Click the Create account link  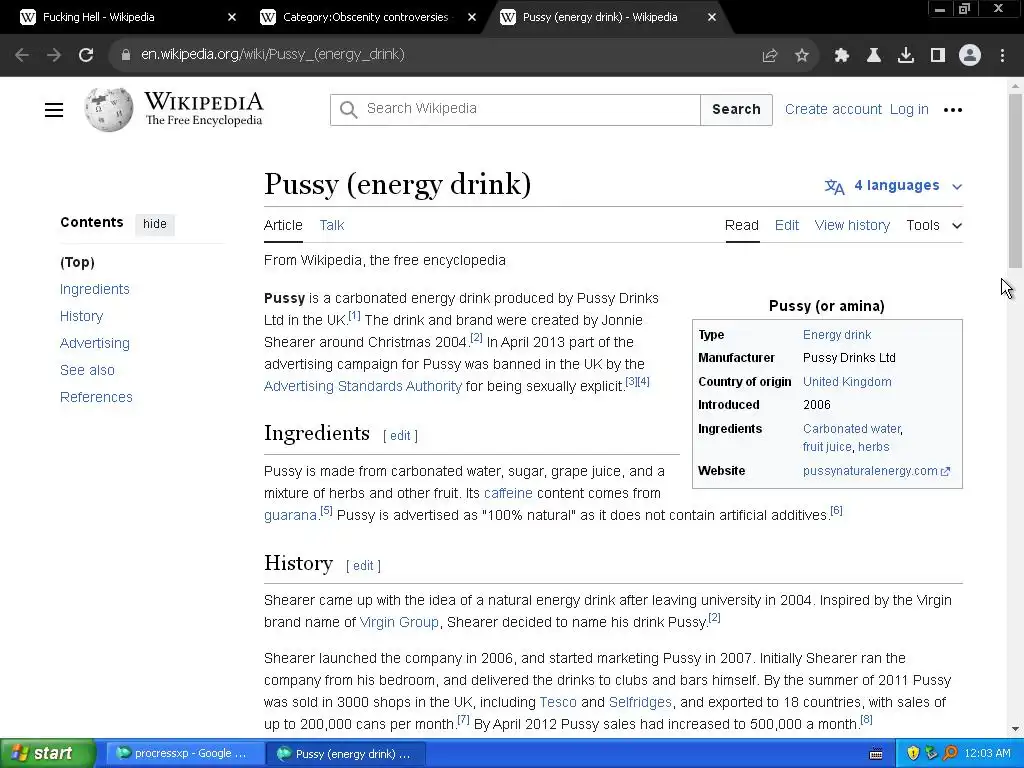tap(833, 110)
